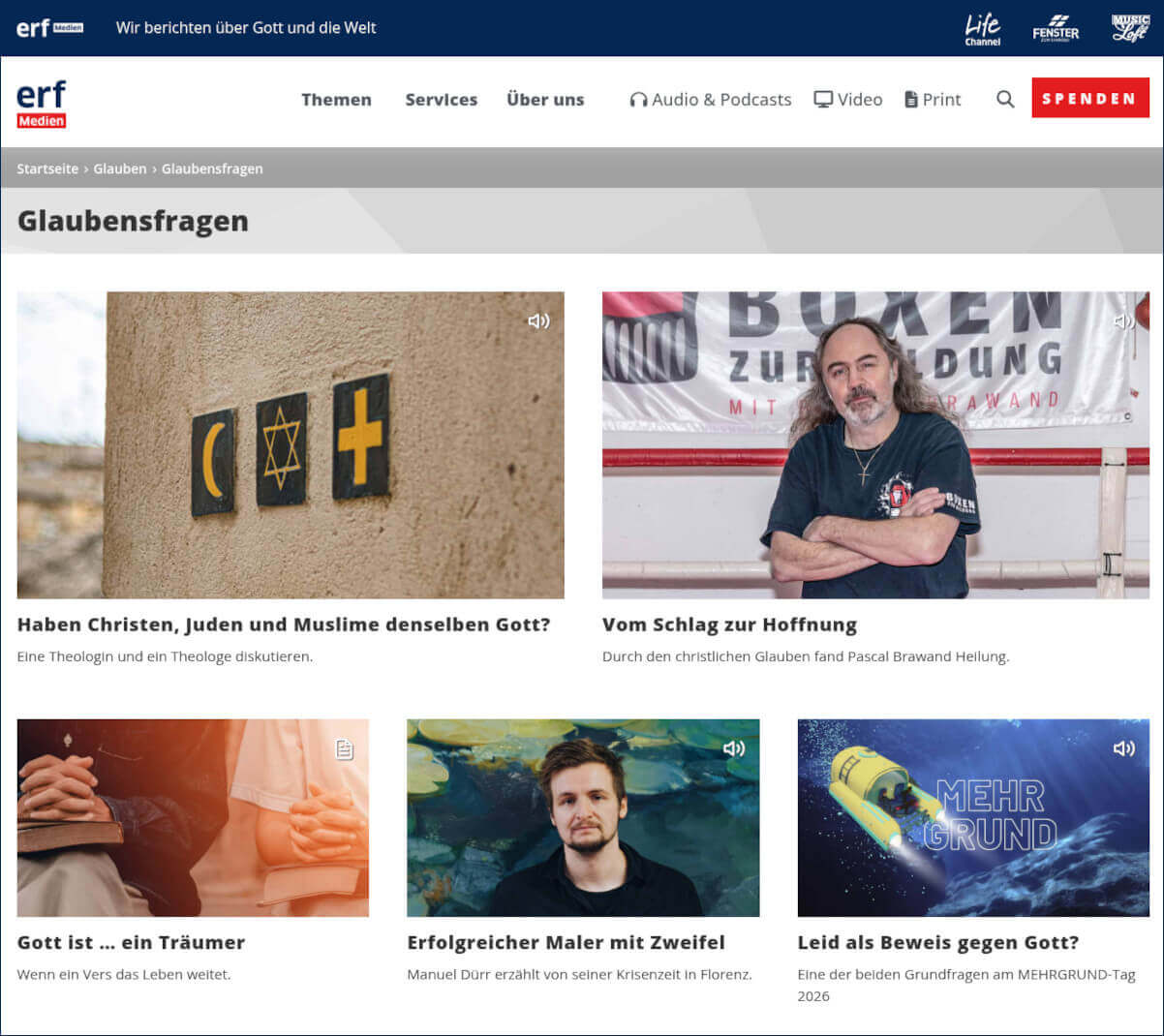Select the Video monitor icon
Screen dimensions: 1164x1036
click(822, 99)
